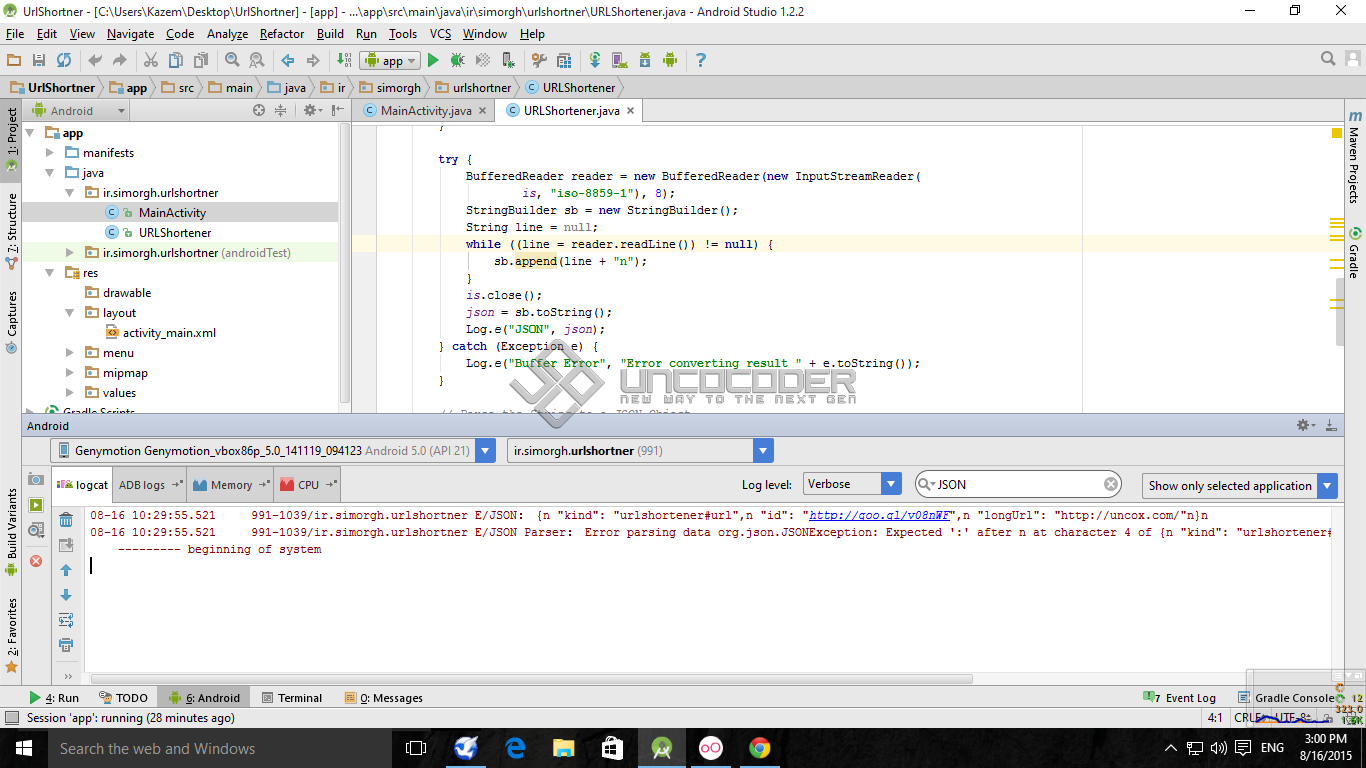This screenshot has height=768, width=1366.
Task: Click the Undo arrow icon
Action: tap(95, 60)
